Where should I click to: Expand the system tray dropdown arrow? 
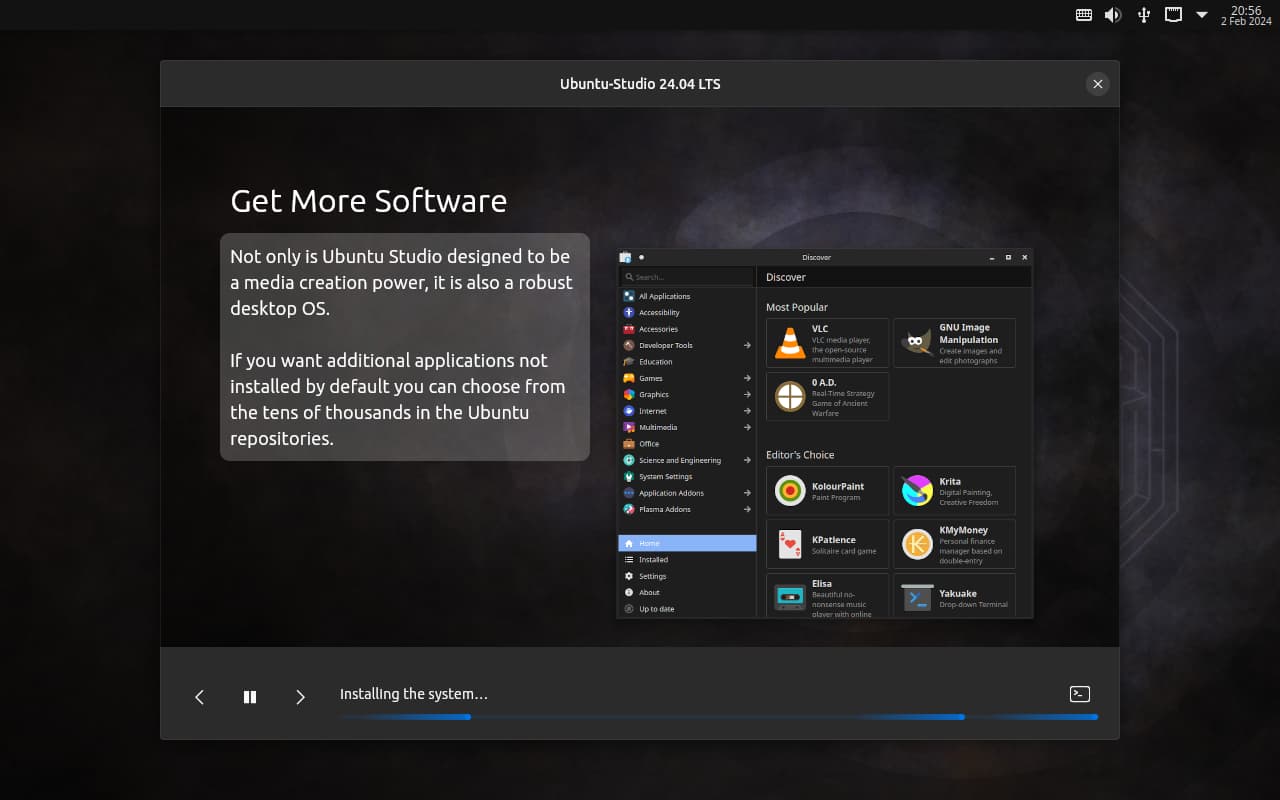pos(1202,15)
